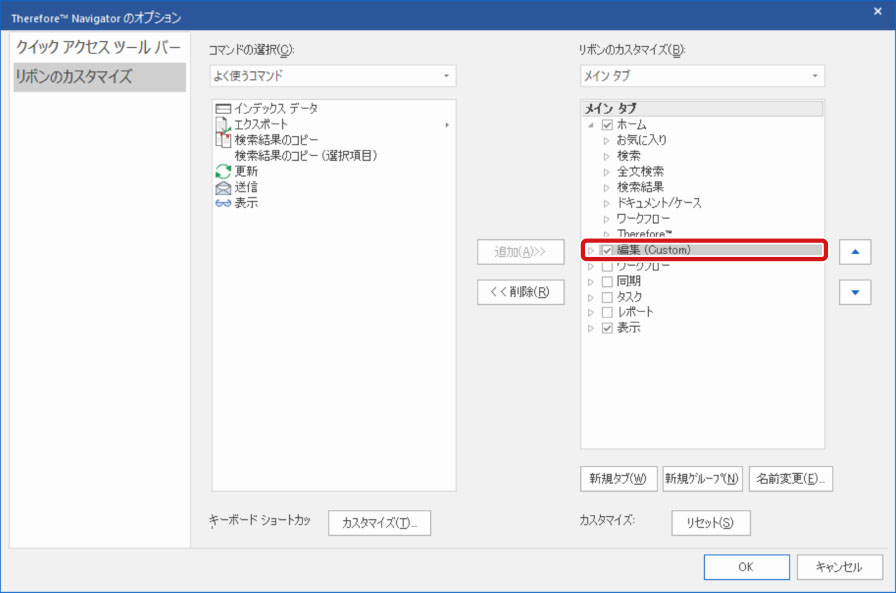This screenshot has height=593, width=896.
Task: Move selected tab up with arrow
Action: pyautogui.click(x=853, y=252)
